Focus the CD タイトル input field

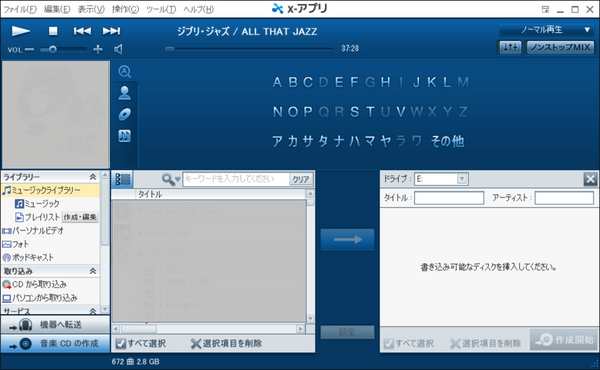click(x=449, y=198)
